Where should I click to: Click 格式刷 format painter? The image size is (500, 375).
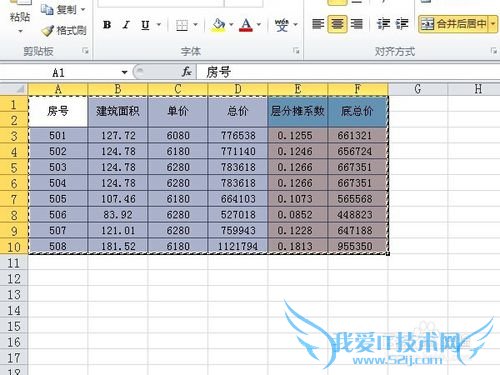pos(64,31)
